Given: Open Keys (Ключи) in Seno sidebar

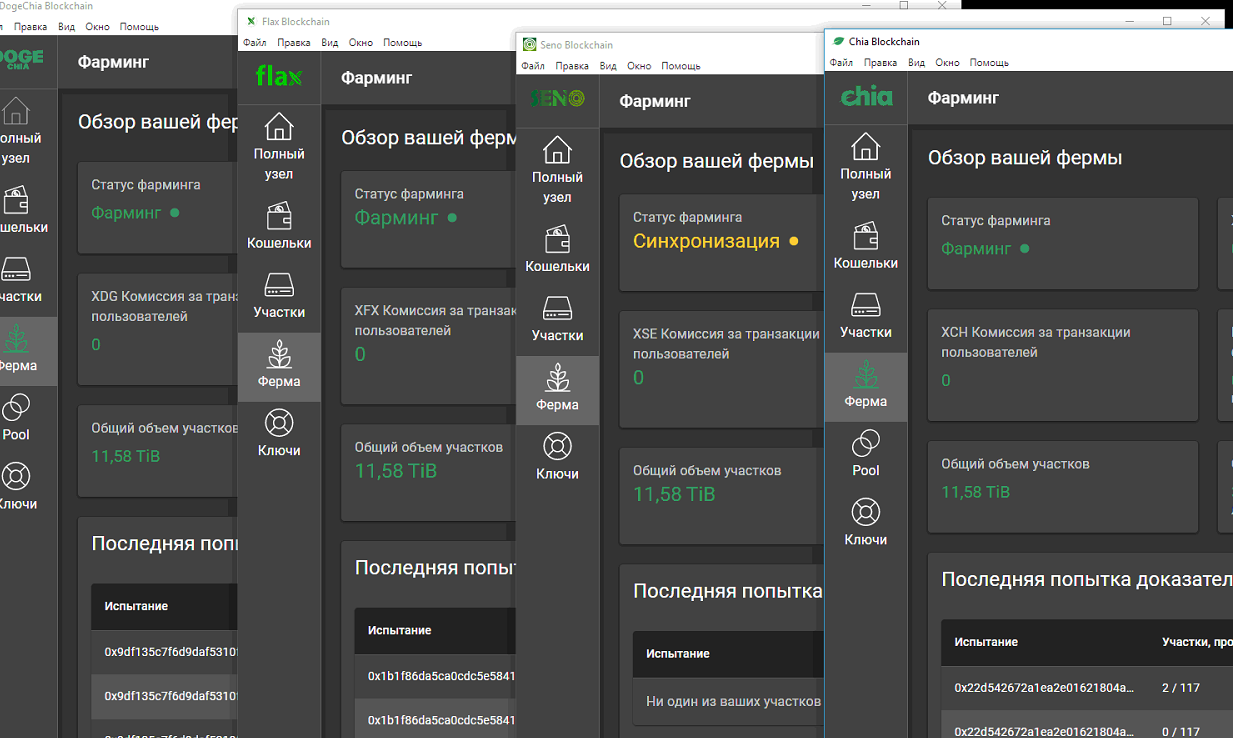Looking at the screenshot, I should [x=557, y=458].
